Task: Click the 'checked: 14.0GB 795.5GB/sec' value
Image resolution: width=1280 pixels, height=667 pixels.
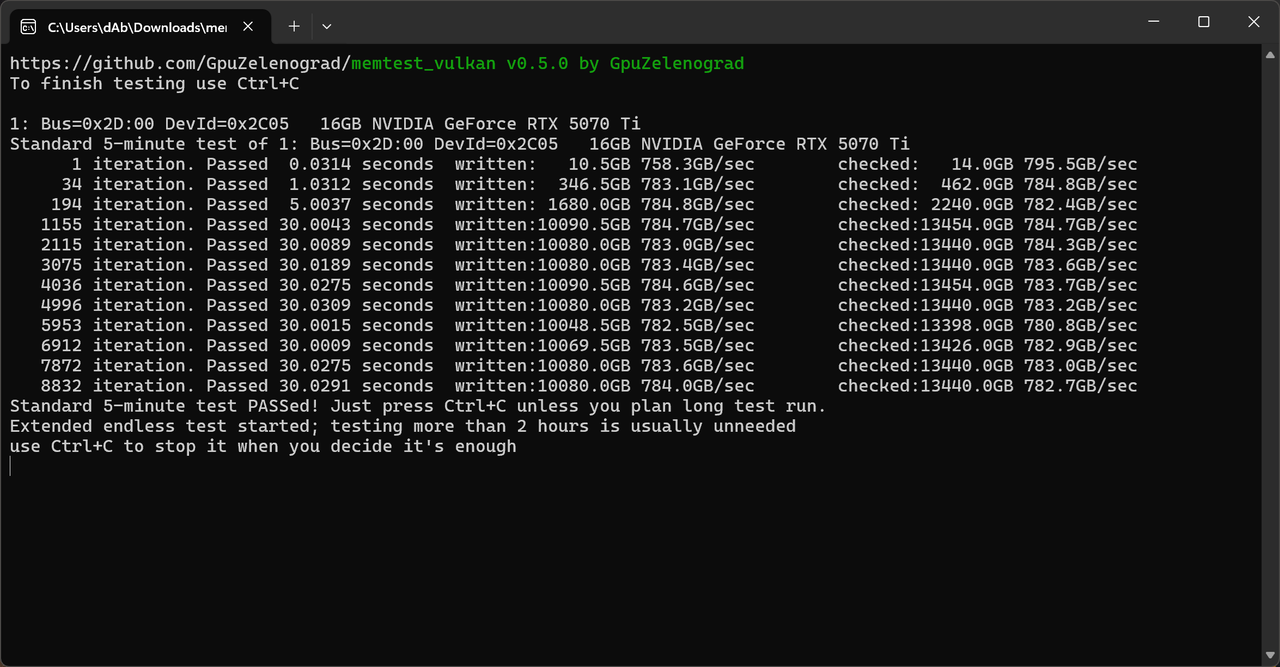Action: point(988,164)
